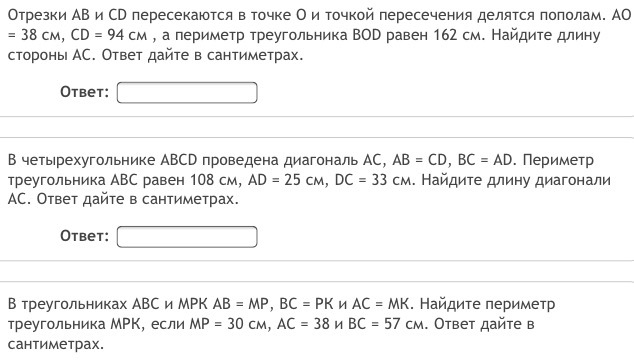
Task: Click the answer field for the AC side problem
Action: 187,93
